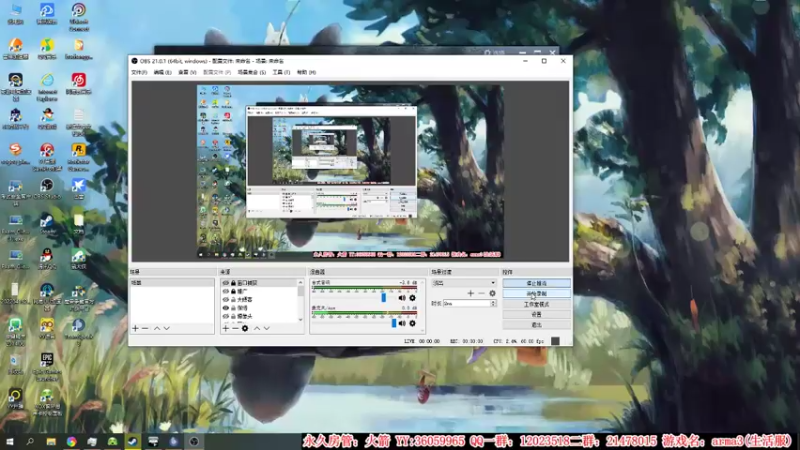This screenshot has width=800, height=450.
Task: Open the Internet Explorer desktop icon
Action: coord(47,86)
